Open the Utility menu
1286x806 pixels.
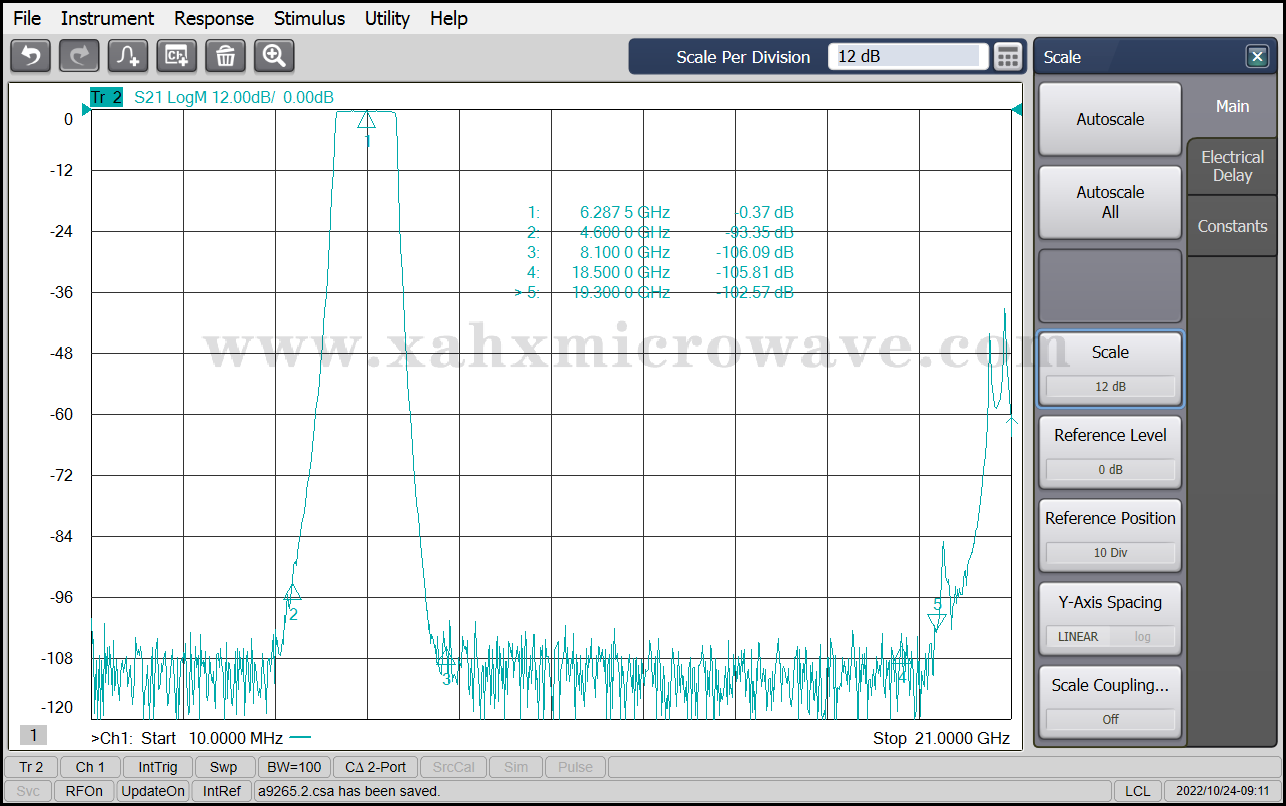pyautogui.click(x=387, y=18)
